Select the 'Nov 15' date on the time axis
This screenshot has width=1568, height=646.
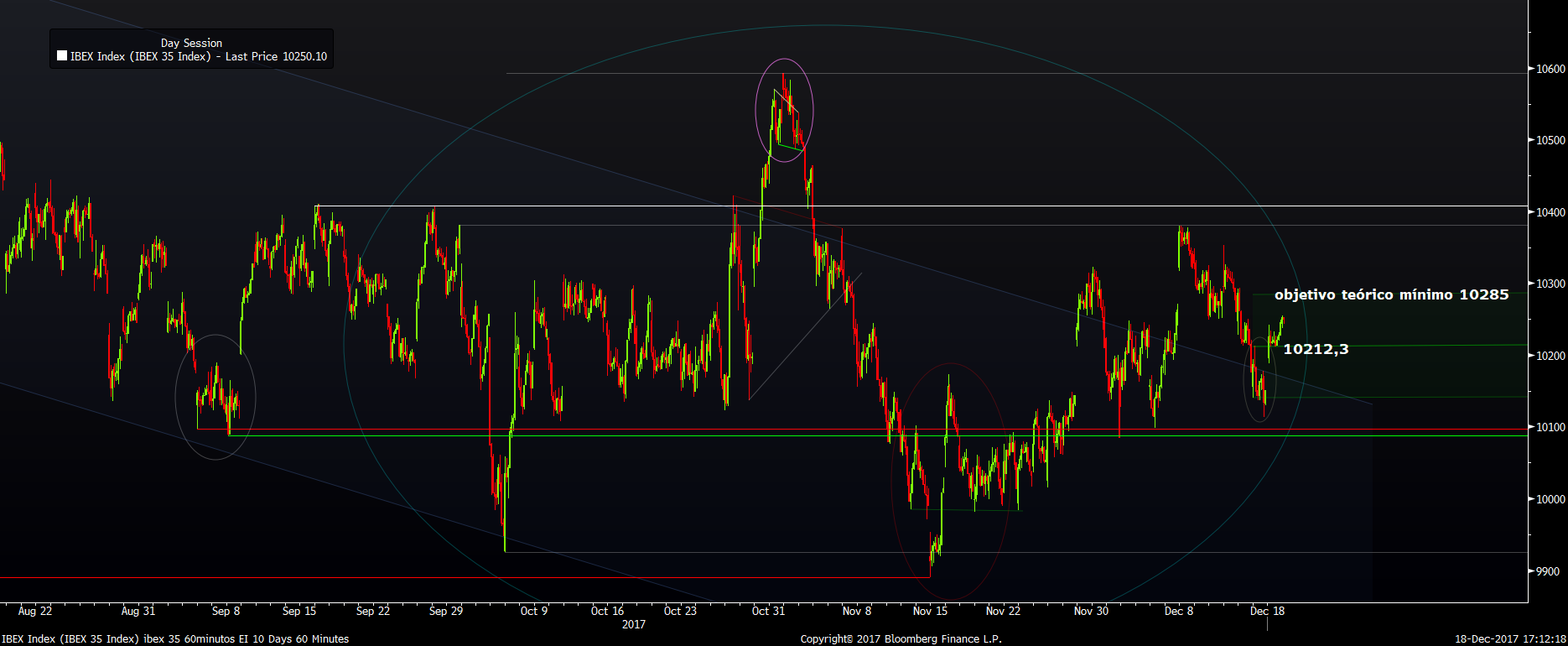tap(930, 611)
